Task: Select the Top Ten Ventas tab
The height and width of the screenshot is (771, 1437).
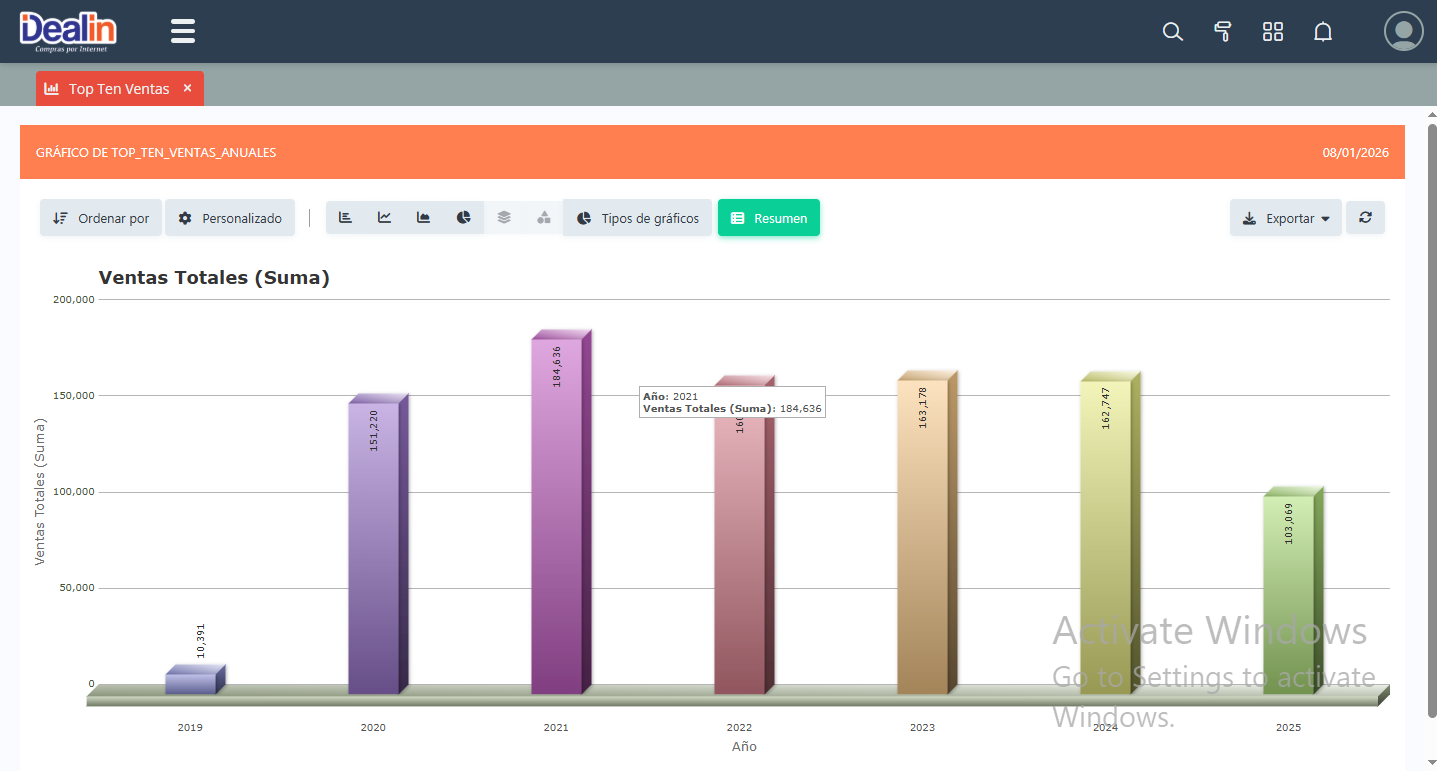Action: pyautogui.click(x=110, y=89)
